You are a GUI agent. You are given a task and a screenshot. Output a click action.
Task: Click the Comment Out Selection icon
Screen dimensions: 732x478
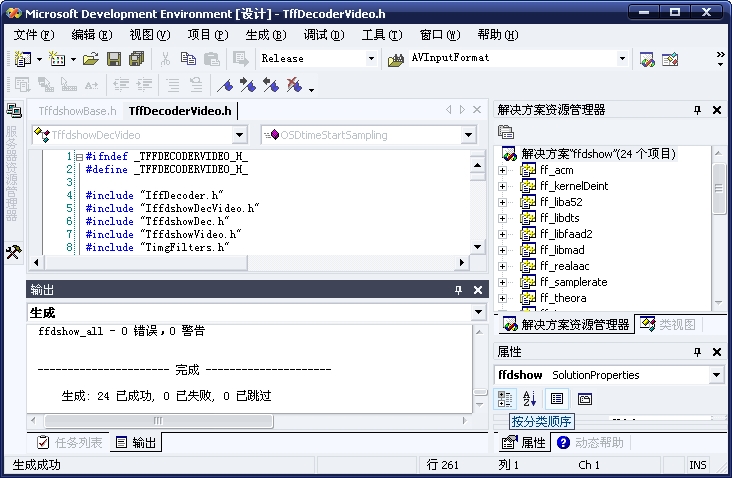tap(173, 85)
